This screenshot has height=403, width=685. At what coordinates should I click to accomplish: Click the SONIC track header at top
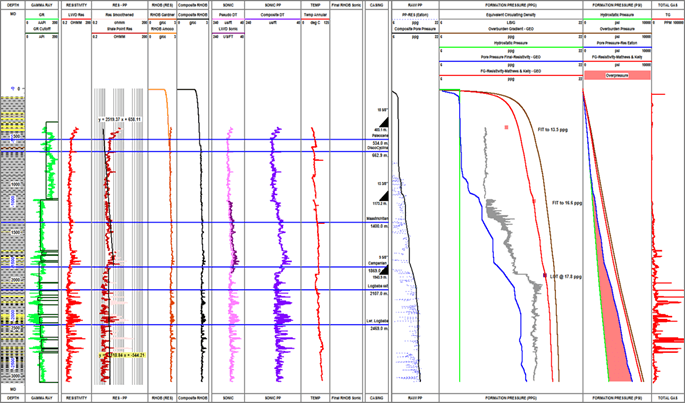click(x=228, y=5)
